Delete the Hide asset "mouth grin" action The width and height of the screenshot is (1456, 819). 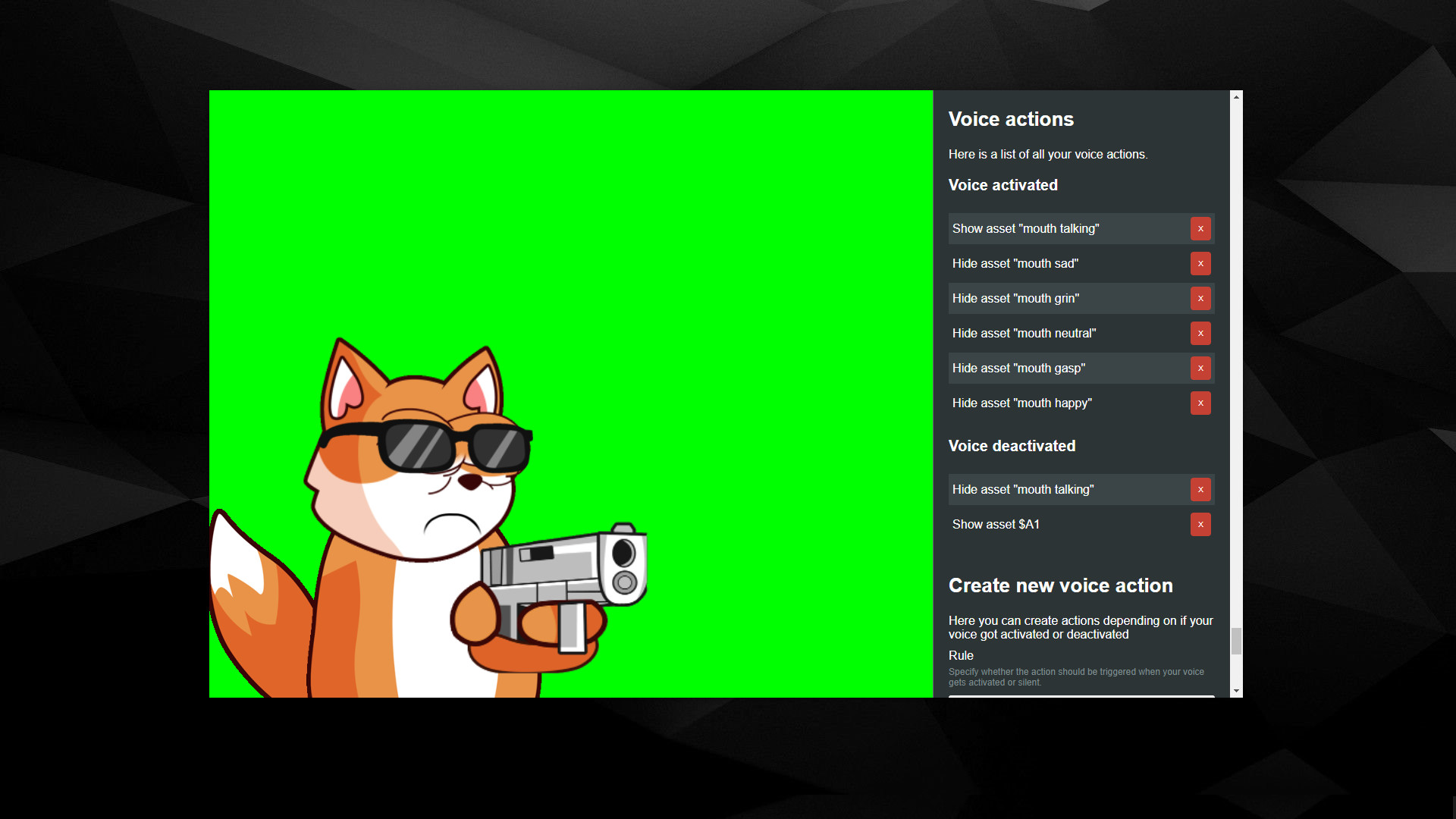1200,298
